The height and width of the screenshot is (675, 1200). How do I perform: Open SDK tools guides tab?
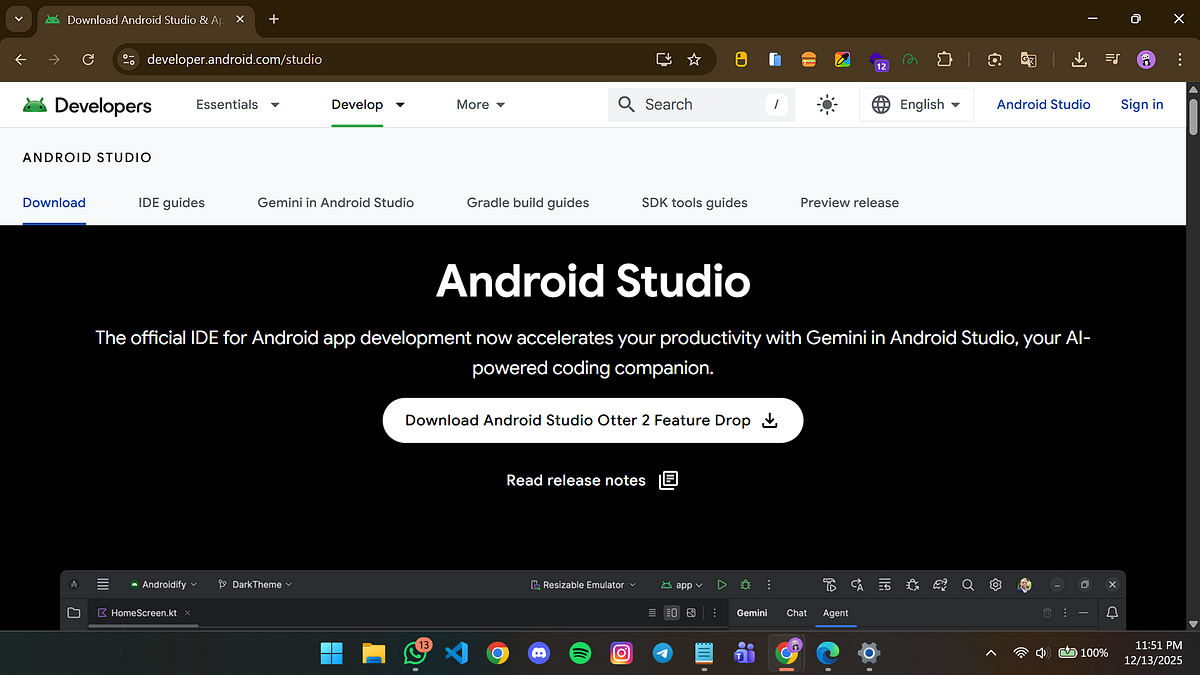694,202
